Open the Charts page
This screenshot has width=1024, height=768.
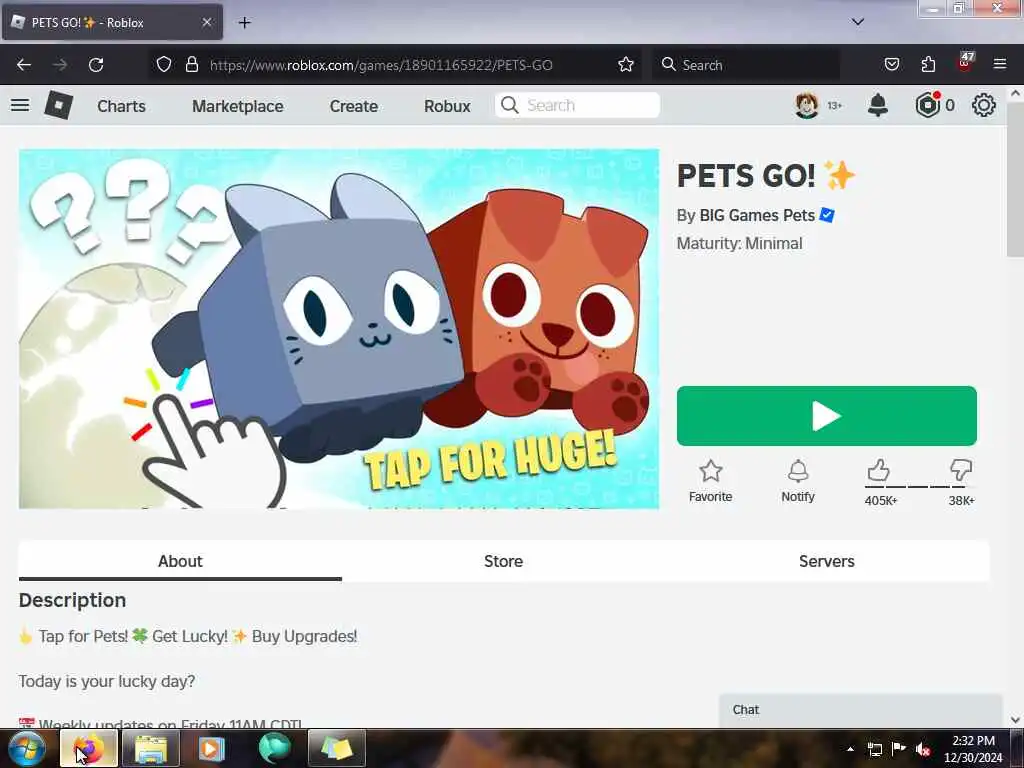[121, 106]
